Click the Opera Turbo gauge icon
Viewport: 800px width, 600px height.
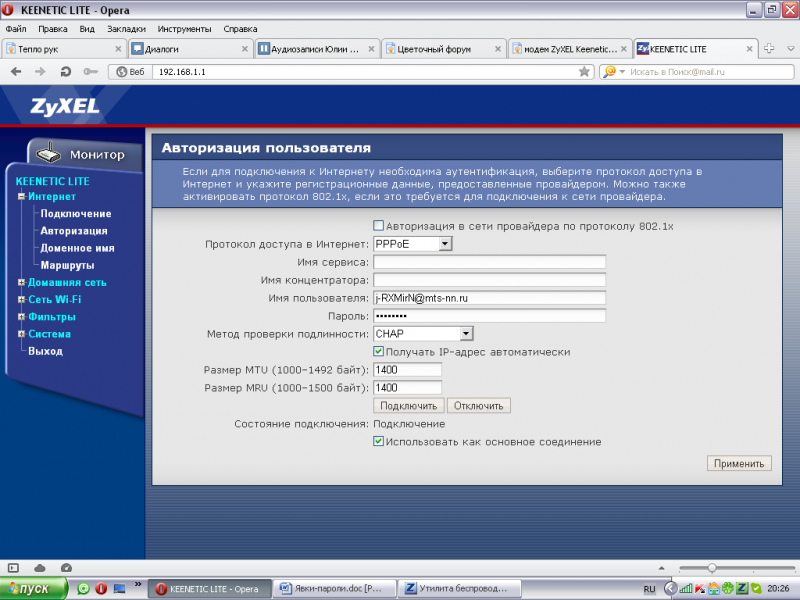point(66,568)
